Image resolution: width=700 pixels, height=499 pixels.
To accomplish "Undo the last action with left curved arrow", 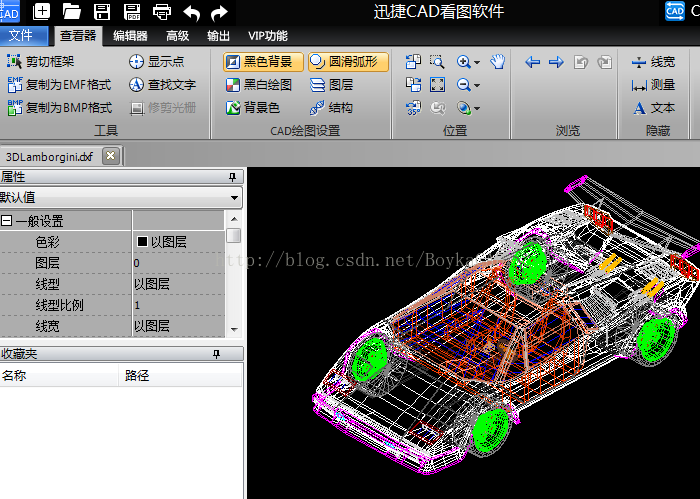I will pyautogui.click(x=192, y=12).
